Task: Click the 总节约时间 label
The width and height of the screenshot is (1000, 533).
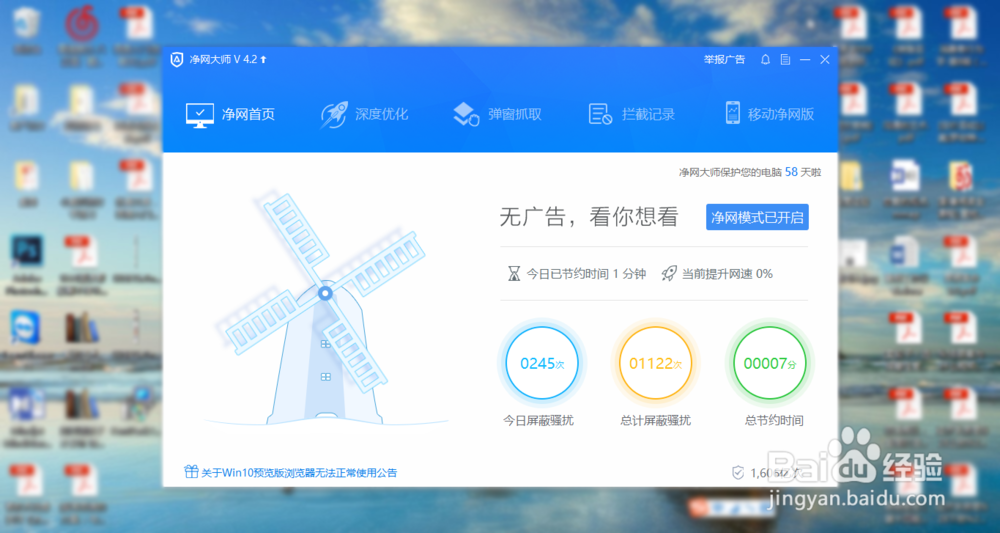Action: [774, 421]
